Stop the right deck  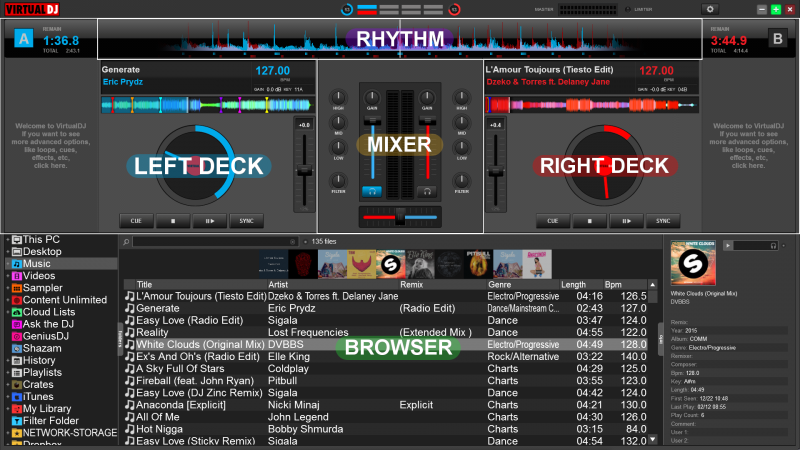(x=589, y=221)
